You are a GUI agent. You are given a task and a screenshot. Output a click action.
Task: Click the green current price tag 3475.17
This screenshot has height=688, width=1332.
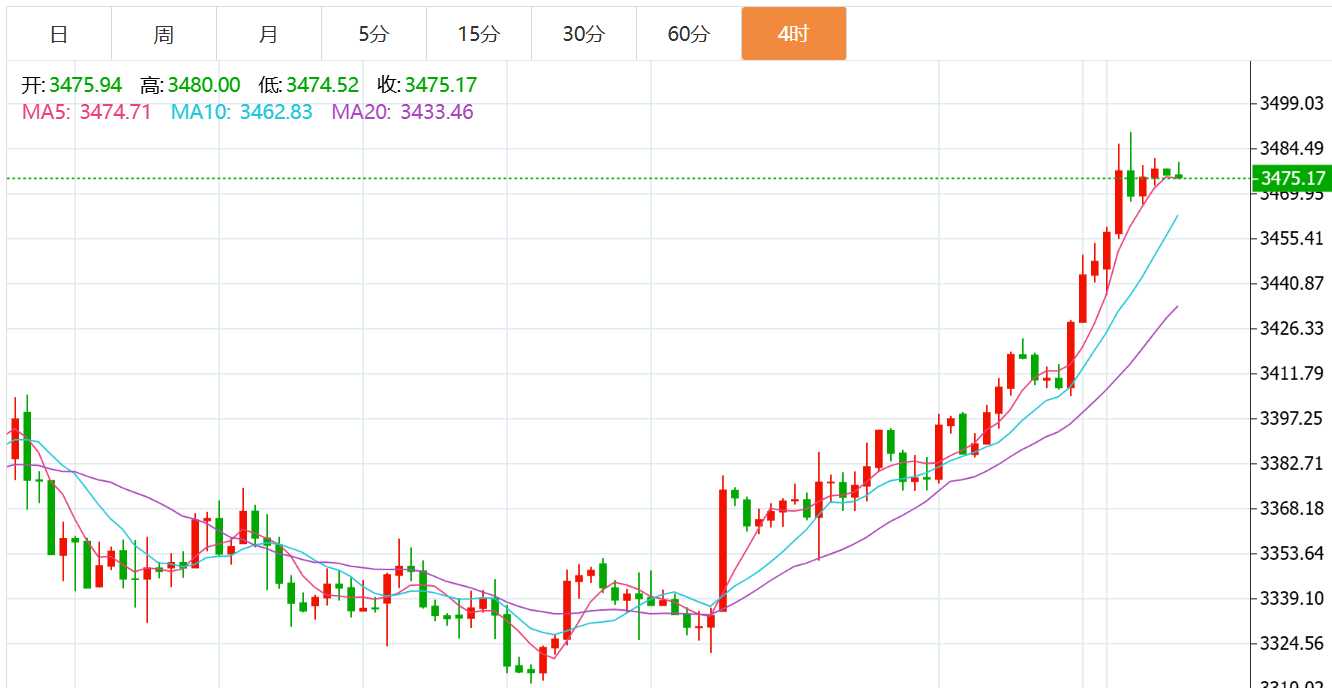pyautogui.click(x=1292, y=179)
